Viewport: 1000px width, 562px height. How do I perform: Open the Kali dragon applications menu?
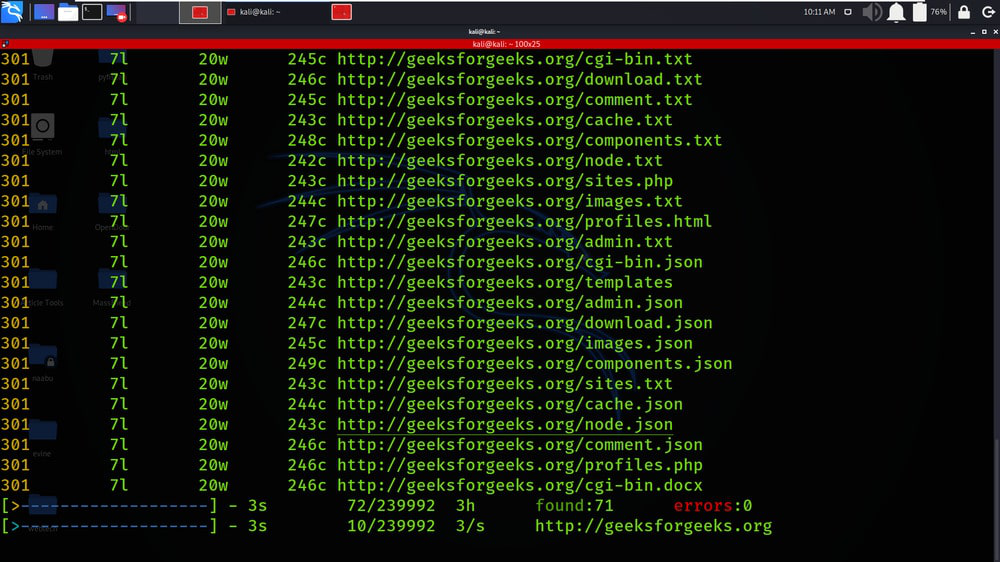(12, 11)
